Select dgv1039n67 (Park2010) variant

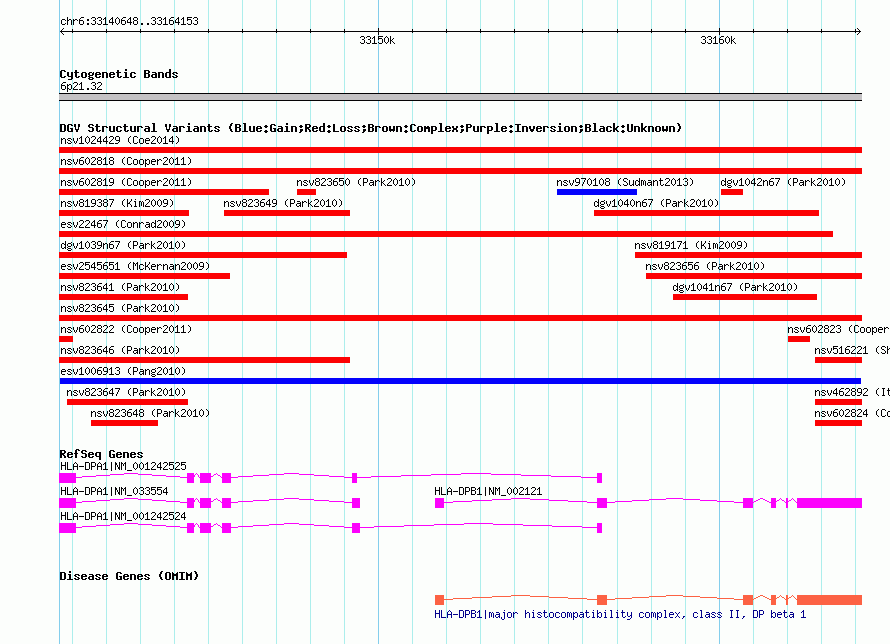(x=203, y=255)
